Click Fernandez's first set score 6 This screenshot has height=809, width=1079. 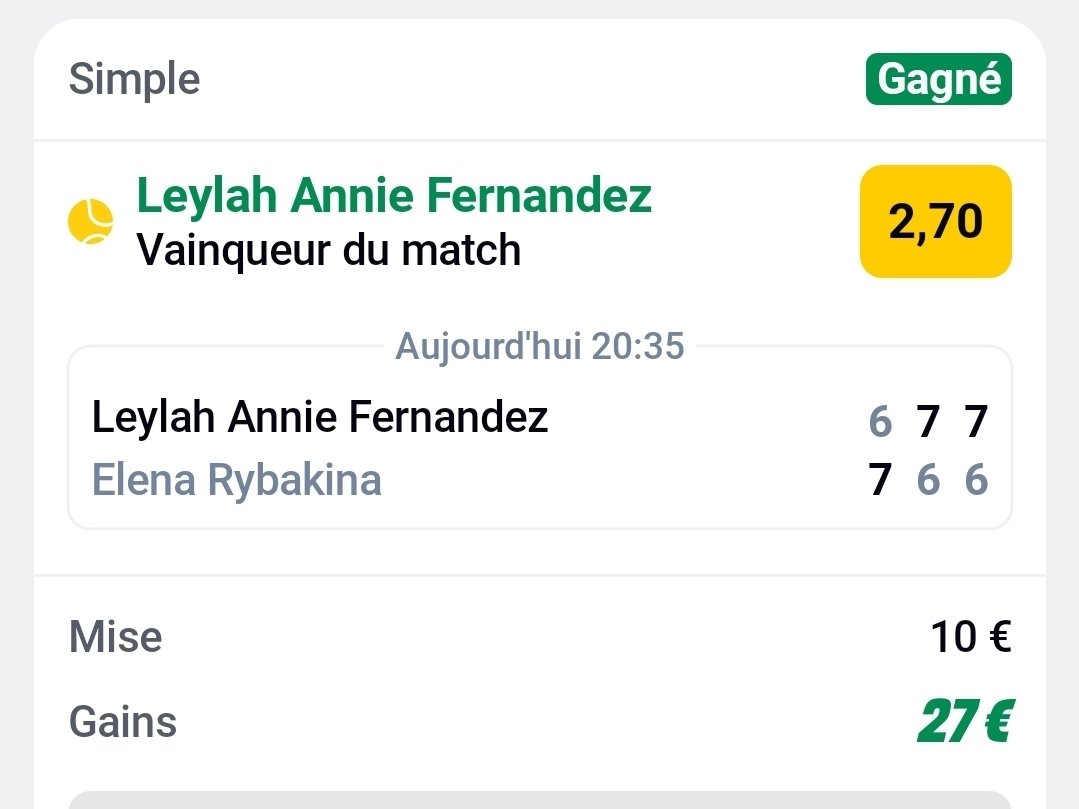pyautogui.click(x=880, y=422)
